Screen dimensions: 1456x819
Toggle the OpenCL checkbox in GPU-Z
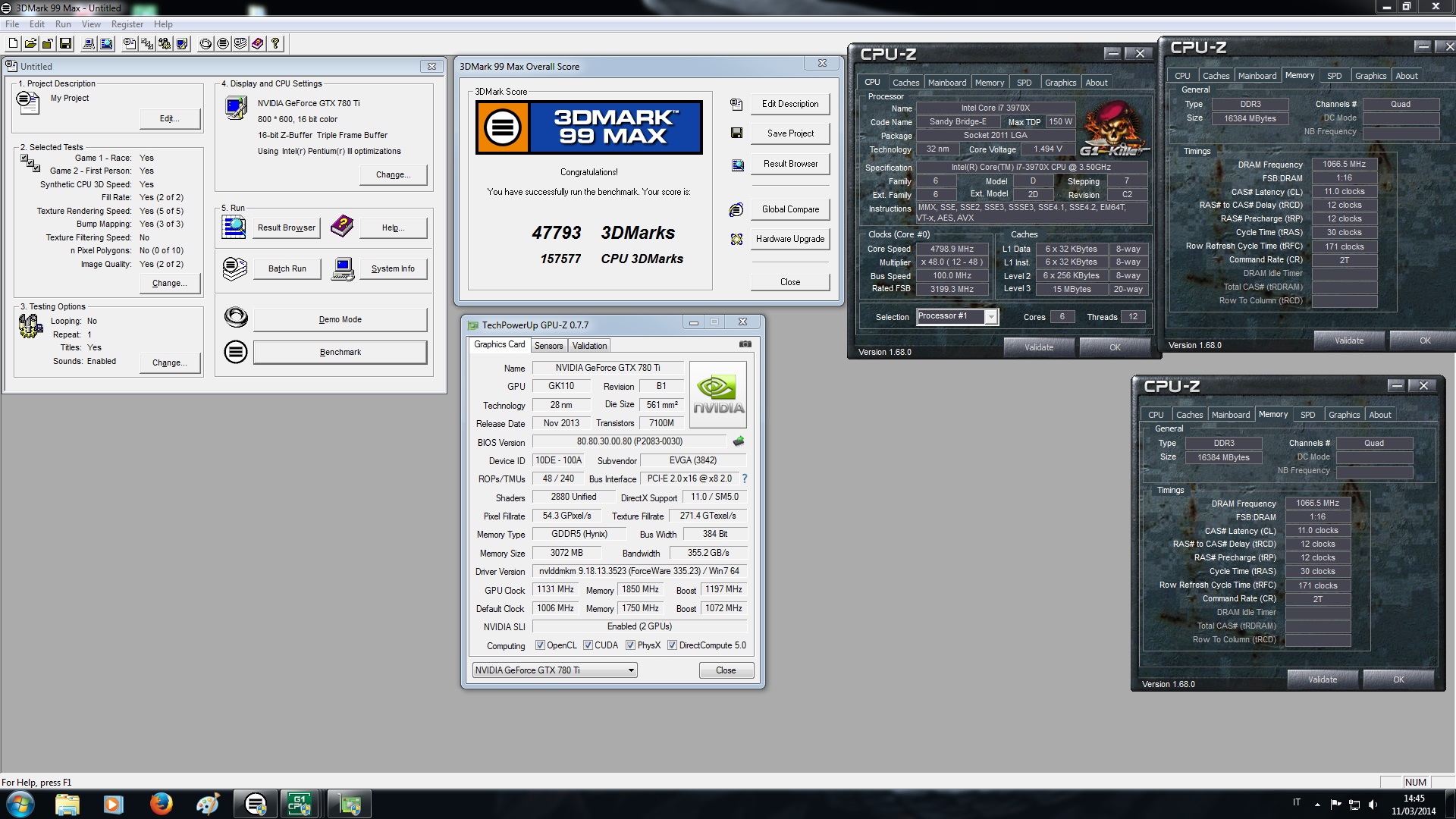(x=540, y=645)
